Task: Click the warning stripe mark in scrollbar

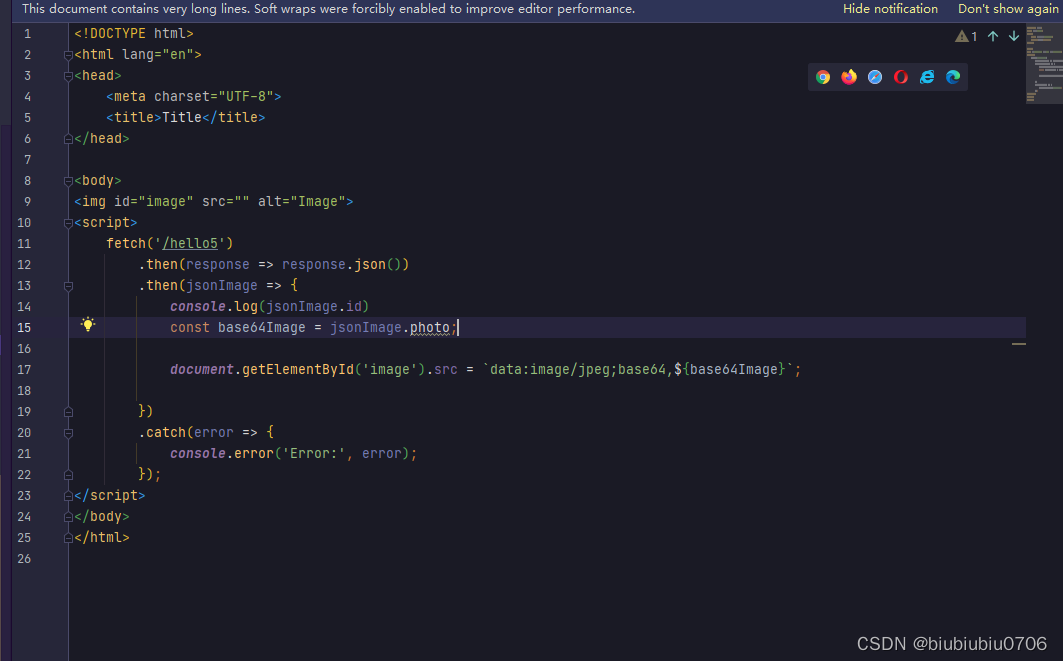Action: click(x=1018, y=344)
